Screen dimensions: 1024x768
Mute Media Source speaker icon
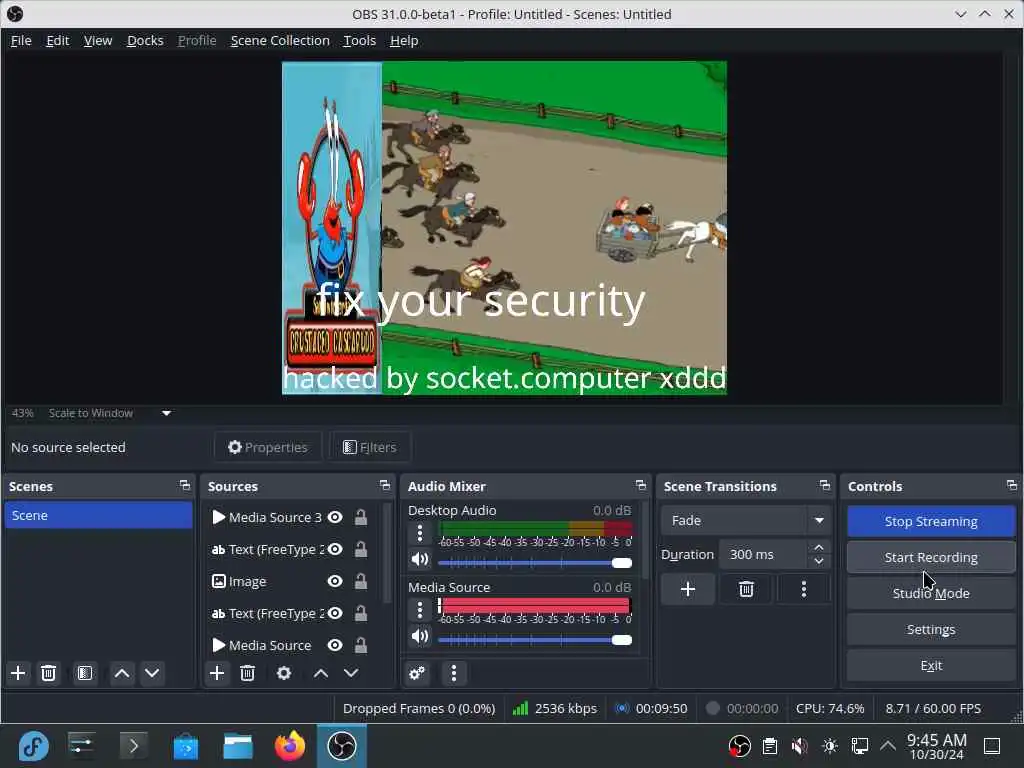[420, 636]
